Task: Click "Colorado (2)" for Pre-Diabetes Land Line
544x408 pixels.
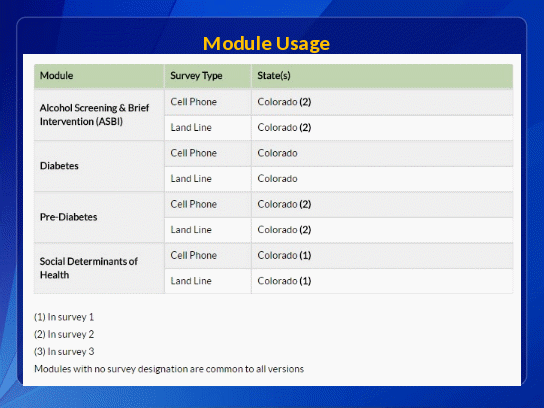Action: point(284,230)
